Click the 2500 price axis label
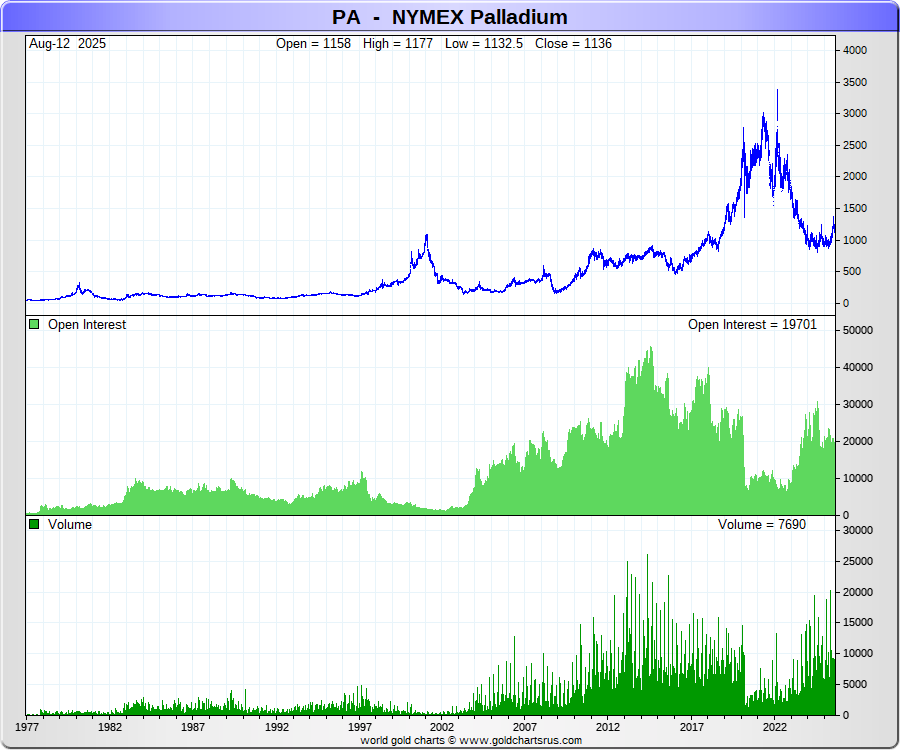 click(855, 145)
